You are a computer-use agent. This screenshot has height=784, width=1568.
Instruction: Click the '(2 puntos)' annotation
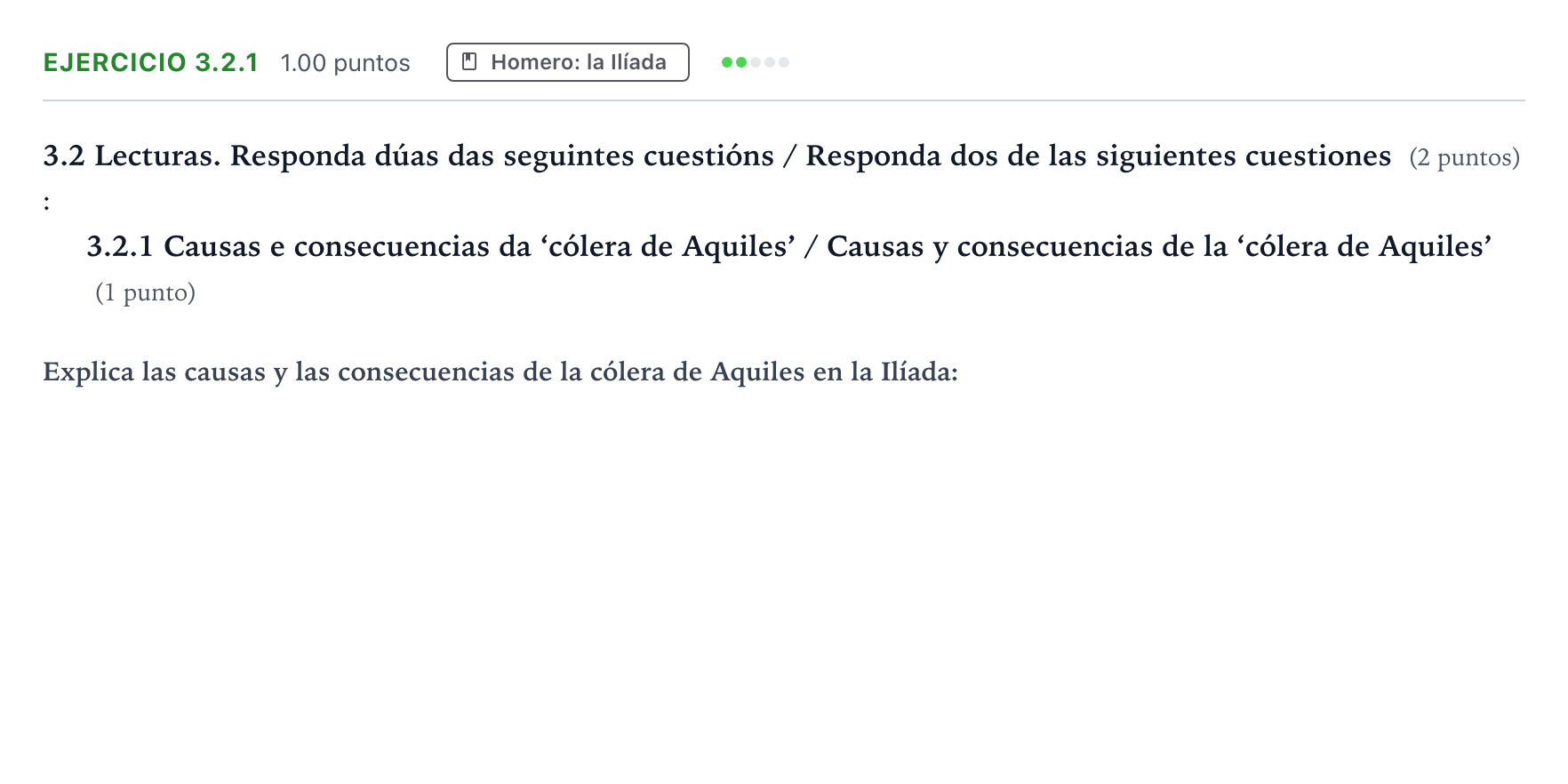(x=1465, y=157)
